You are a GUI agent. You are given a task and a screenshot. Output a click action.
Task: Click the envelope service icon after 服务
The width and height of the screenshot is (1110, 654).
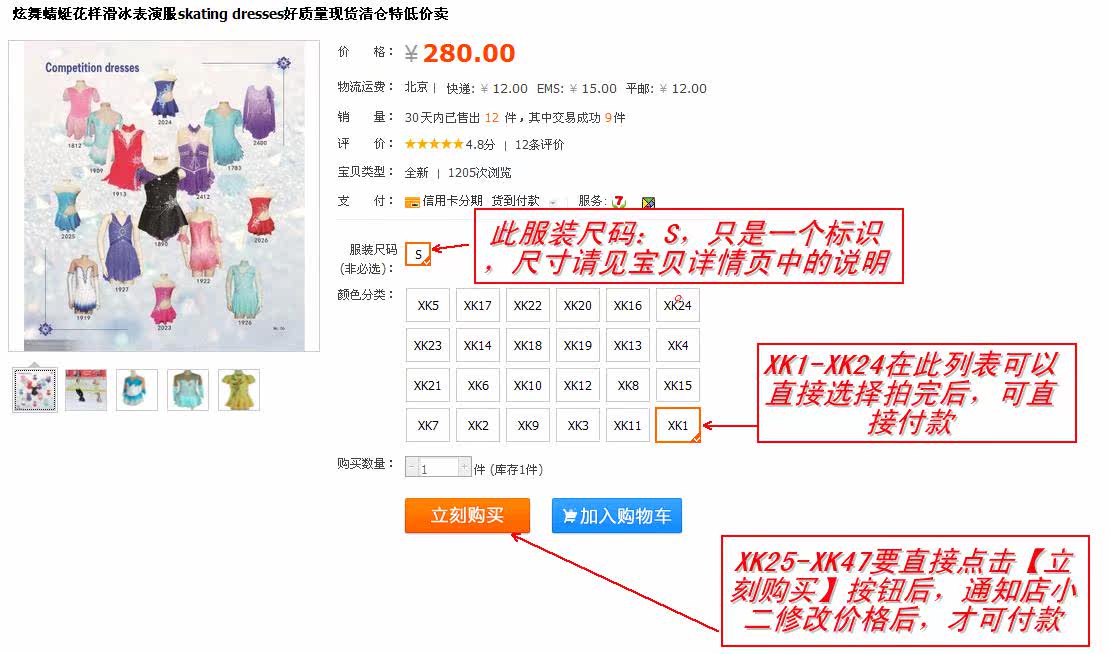648,202
